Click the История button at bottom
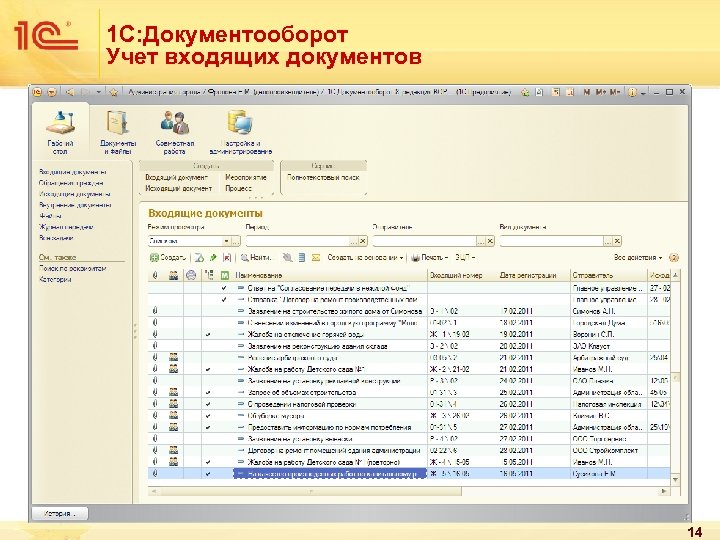The width and height of the screenshot is (720, 540). 60,514
